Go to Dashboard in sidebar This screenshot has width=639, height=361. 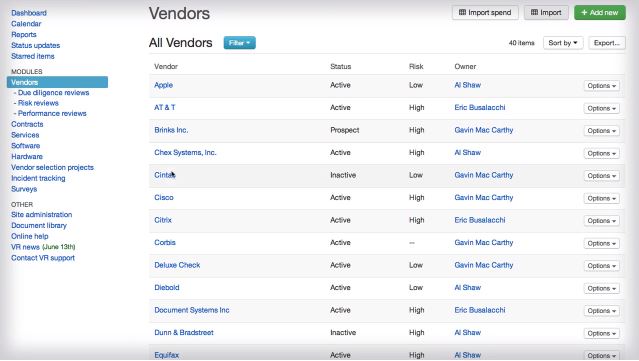(29, 13)
